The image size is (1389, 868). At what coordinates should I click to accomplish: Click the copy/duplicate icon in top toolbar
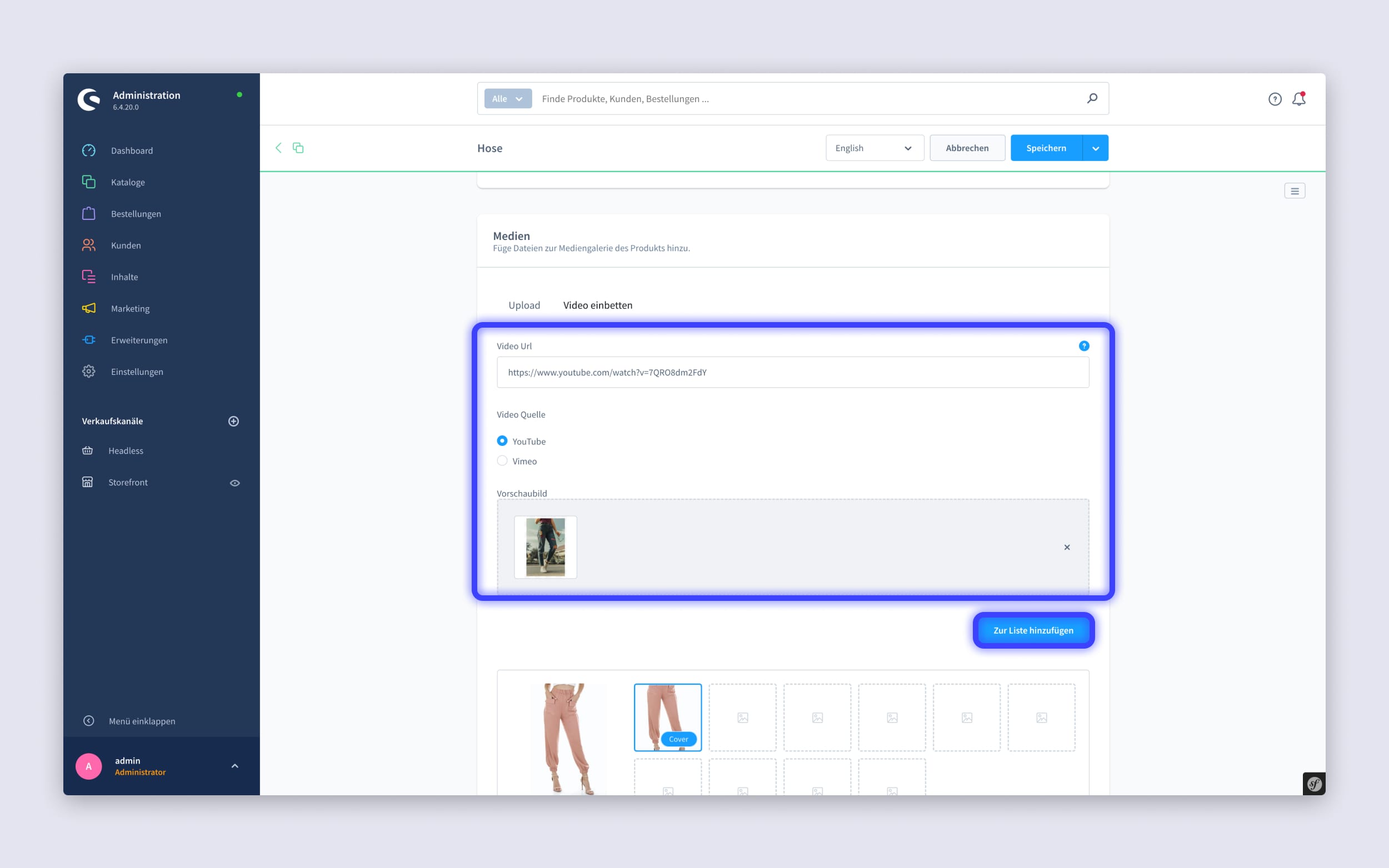click(298, 147)
